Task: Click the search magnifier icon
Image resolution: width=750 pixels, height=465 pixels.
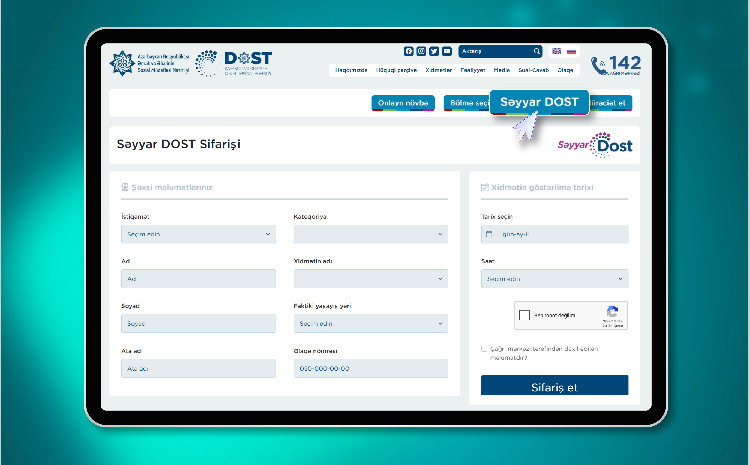Action: click(x=535, y=51)
